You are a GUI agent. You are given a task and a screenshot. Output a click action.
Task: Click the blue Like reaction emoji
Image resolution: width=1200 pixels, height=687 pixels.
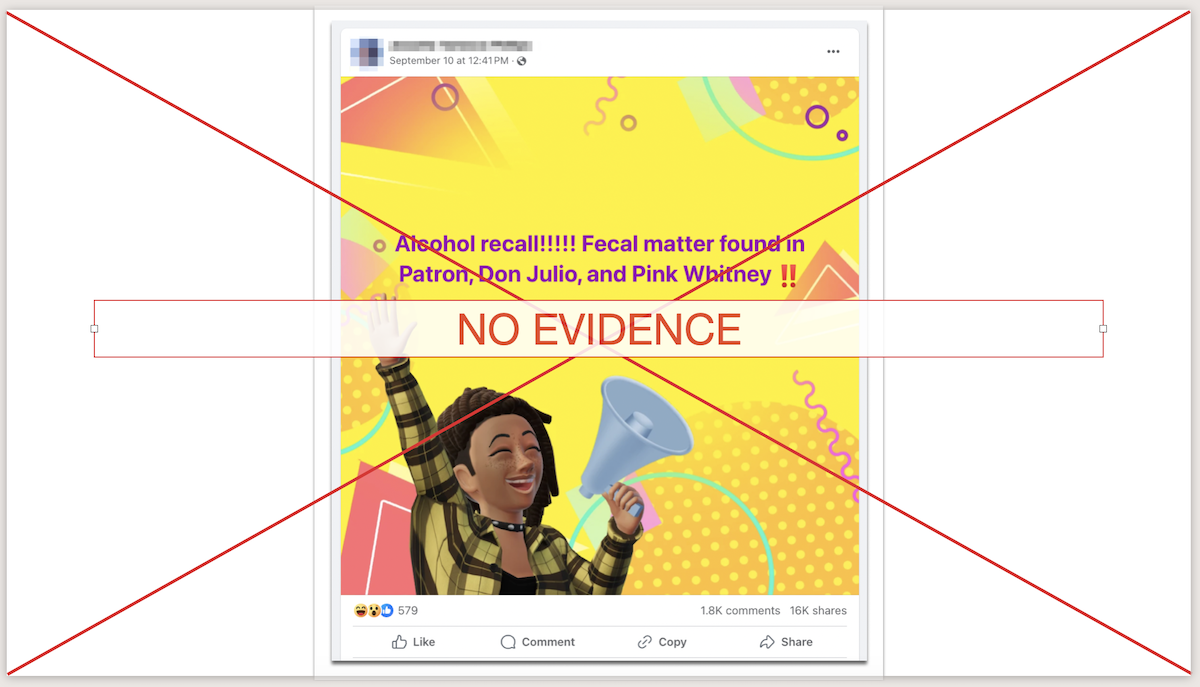pos(386,610)
